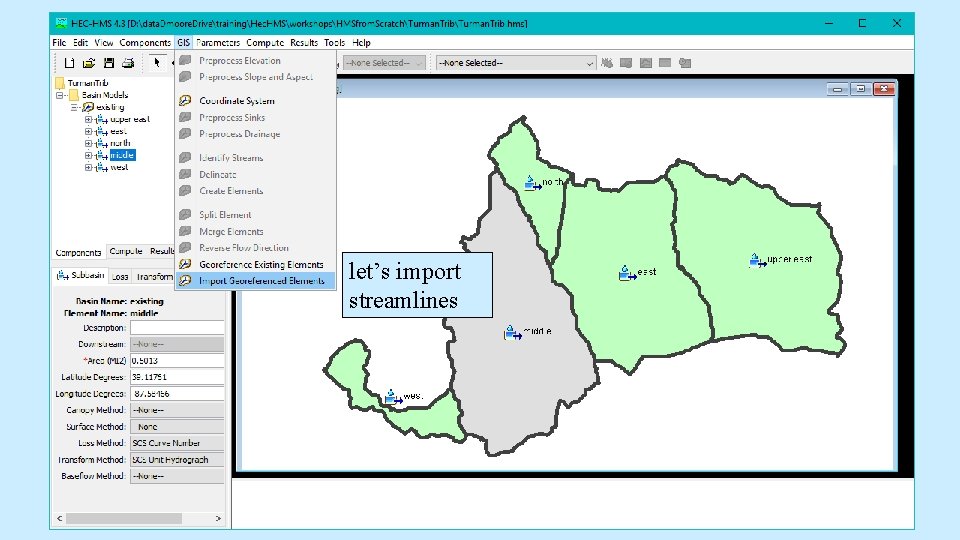
Task: Choose Coordinate System from GIS menu
Action: 256,100
